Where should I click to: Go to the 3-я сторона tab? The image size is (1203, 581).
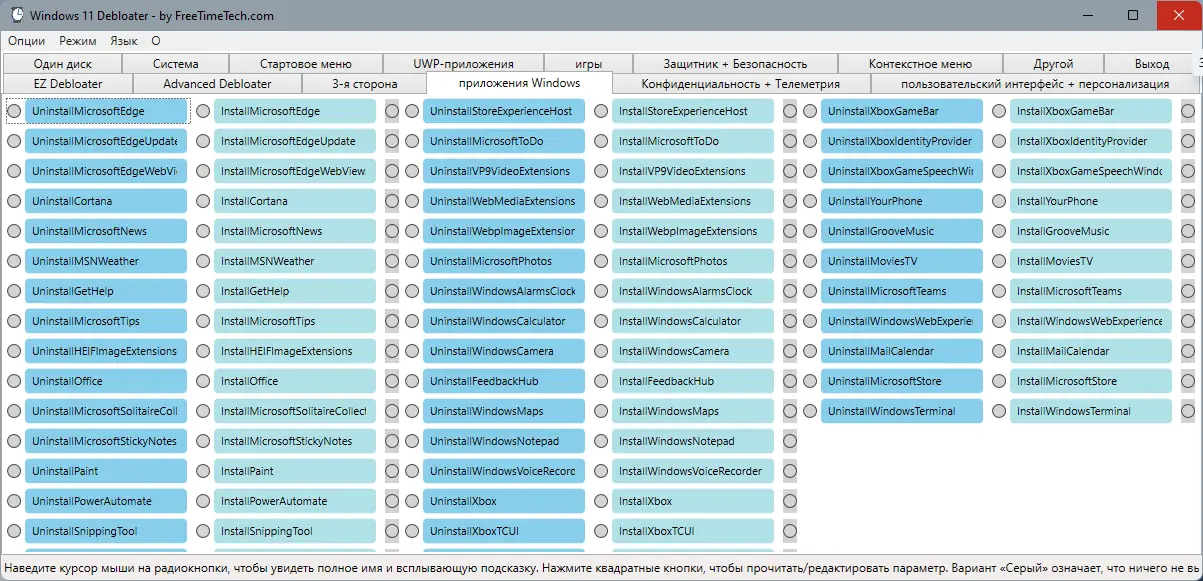coord(364,83)
